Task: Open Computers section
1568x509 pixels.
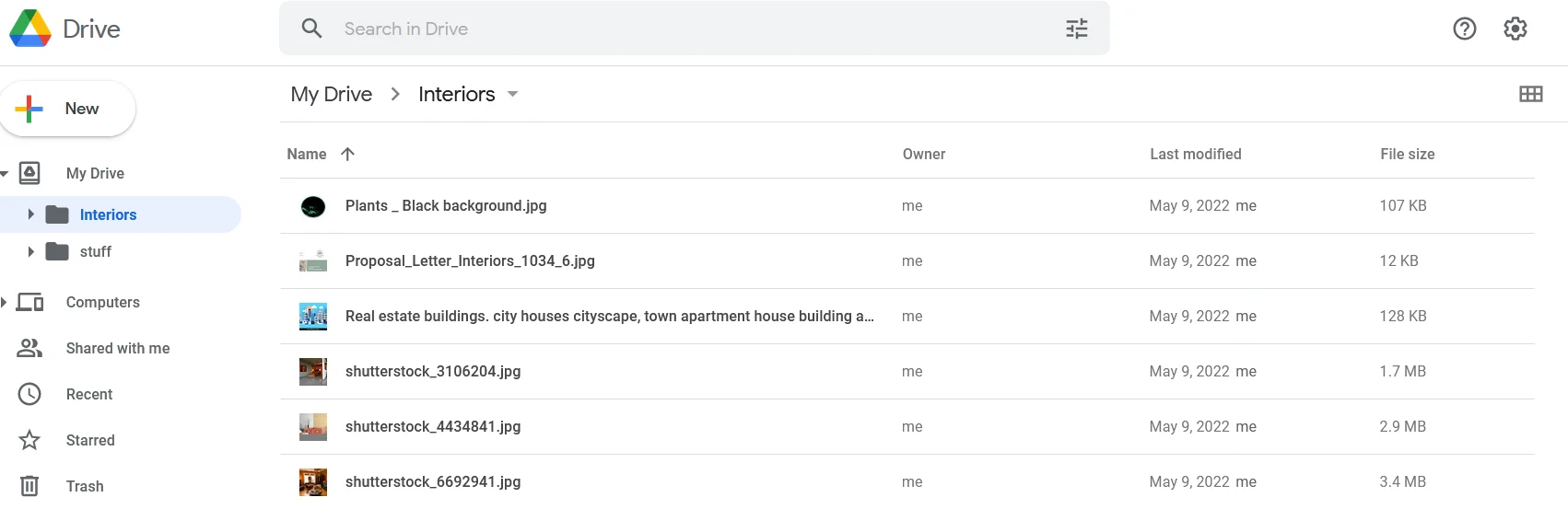Action: tap(103, 302)
